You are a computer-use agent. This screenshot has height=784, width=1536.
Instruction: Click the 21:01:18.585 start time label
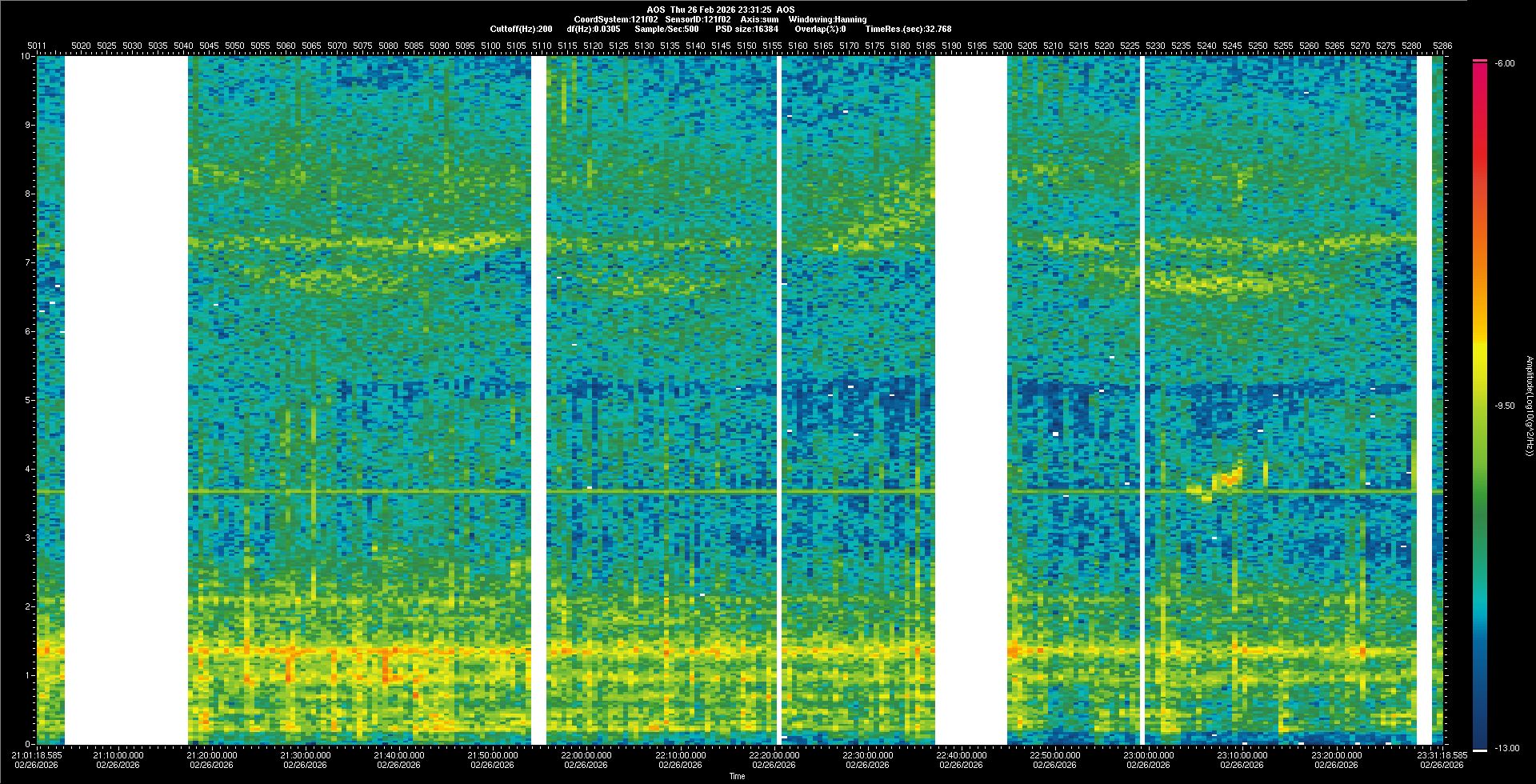(x=38, y=754)
